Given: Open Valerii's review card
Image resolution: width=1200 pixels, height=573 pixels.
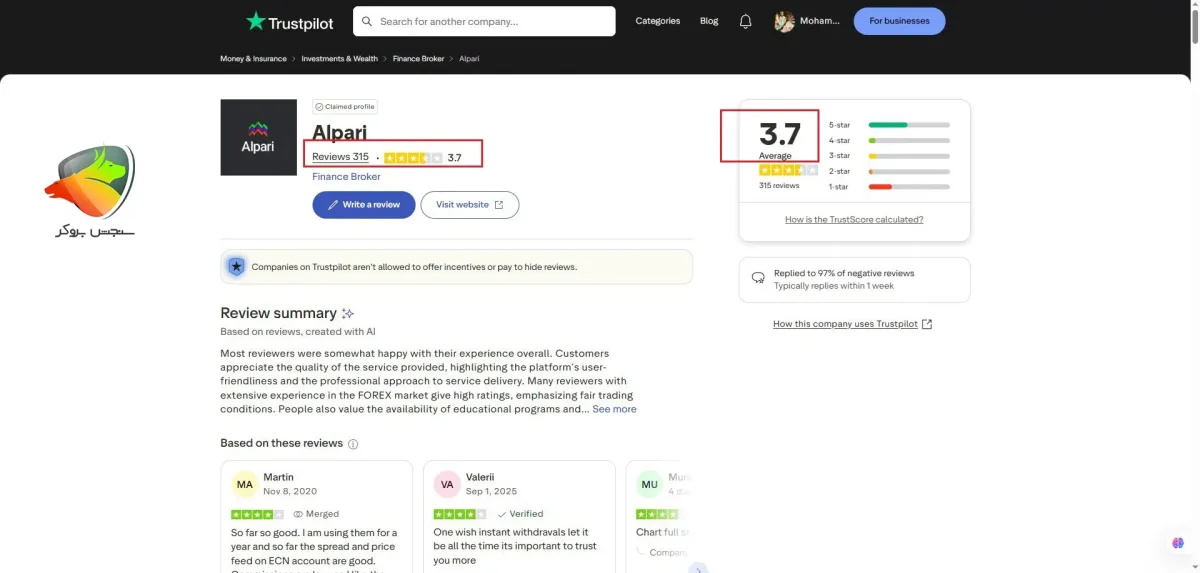Looking at the screenshot, I should (x=519, y=516).
